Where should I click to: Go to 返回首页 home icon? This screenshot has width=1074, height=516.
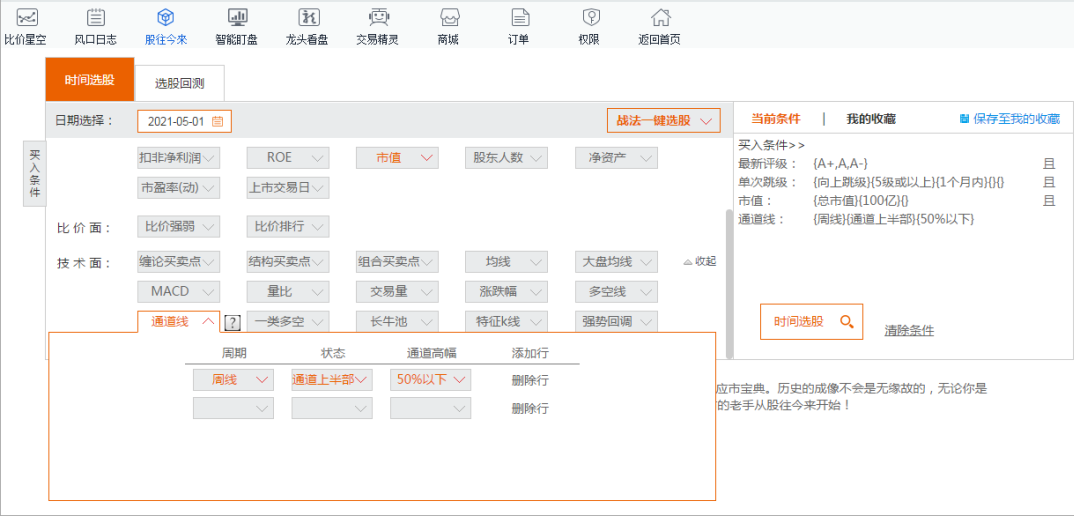661,17
